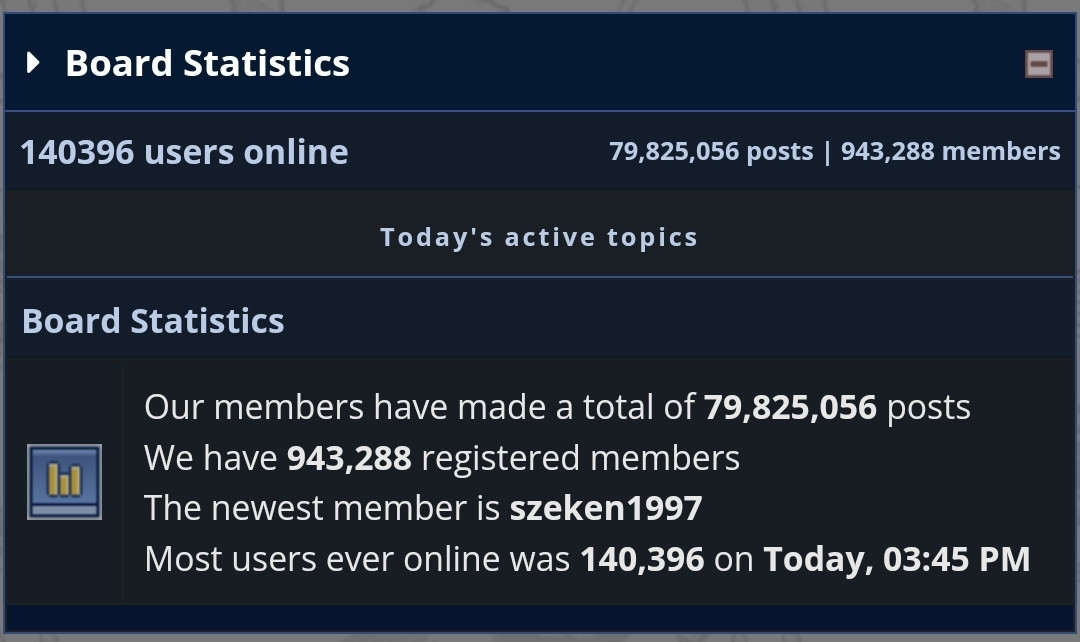This screenshot has width=1080, height=642.
Task: Click the triangle arrow beside Board Statistics title
Action: pos(32,63)
